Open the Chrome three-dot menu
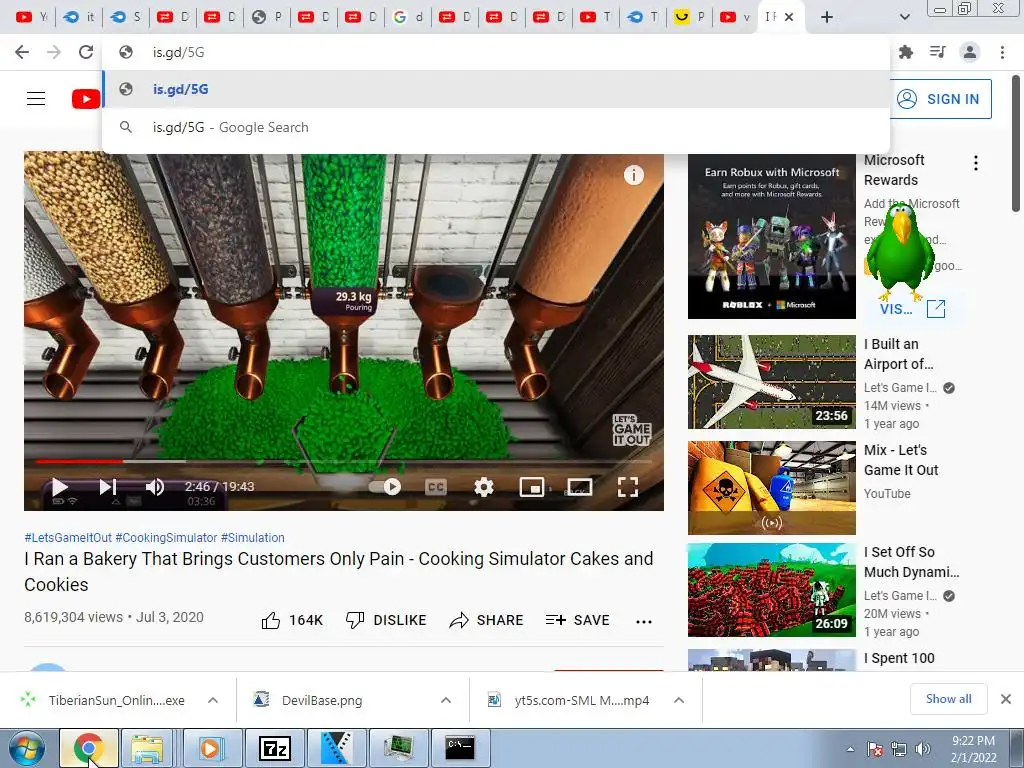The width and height of the screenshot is (1024, 768). point(1002,52)
